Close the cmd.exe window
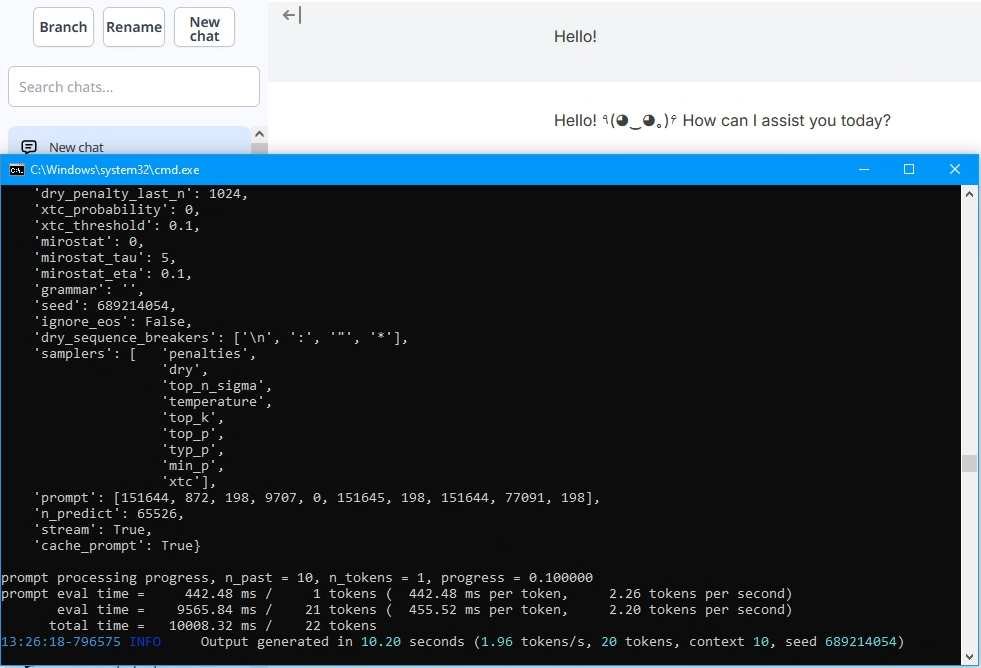Screen dimensions: 981x668 (955, 170)
